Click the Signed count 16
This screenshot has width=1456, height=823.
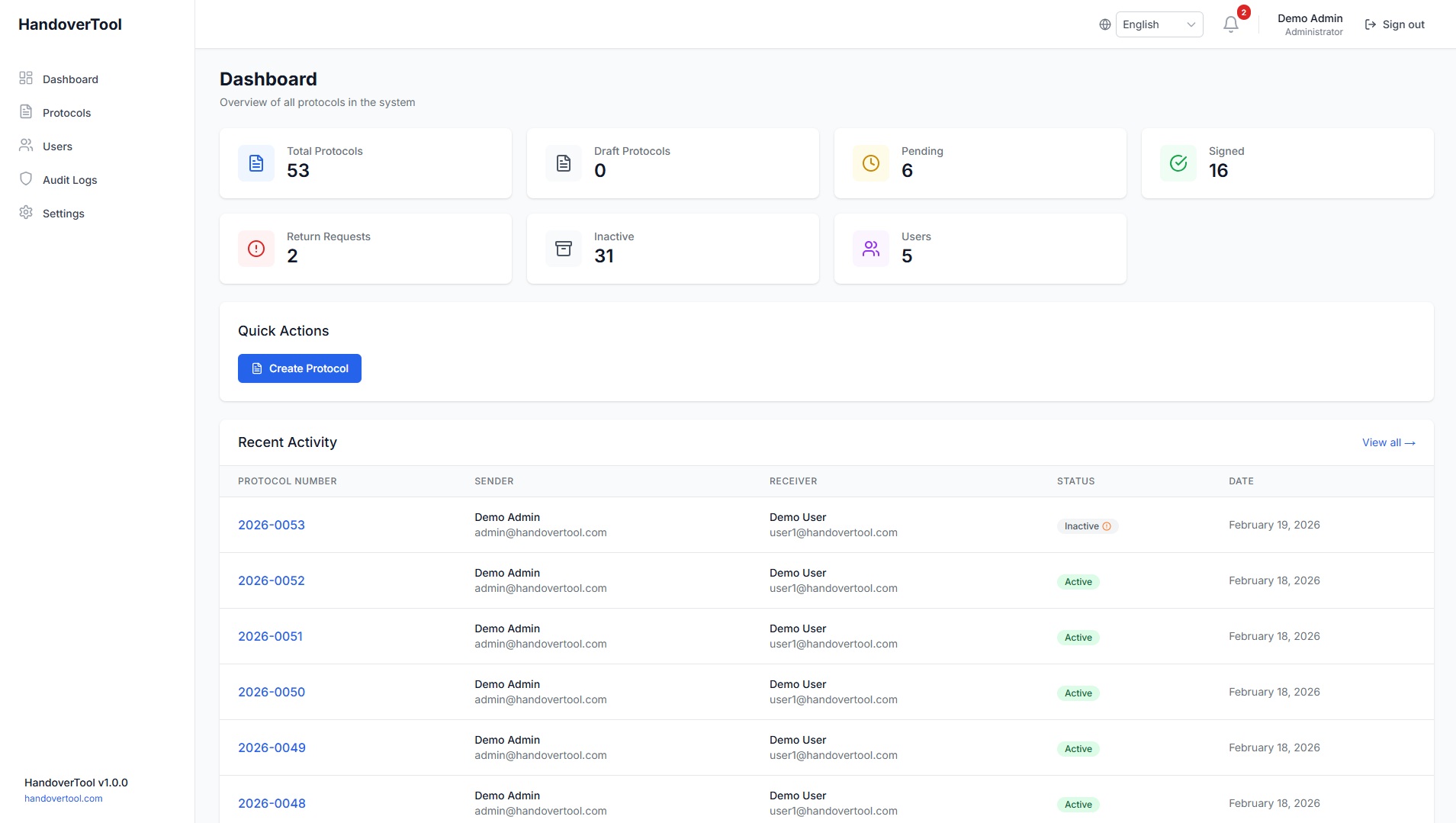[1218, 171]
